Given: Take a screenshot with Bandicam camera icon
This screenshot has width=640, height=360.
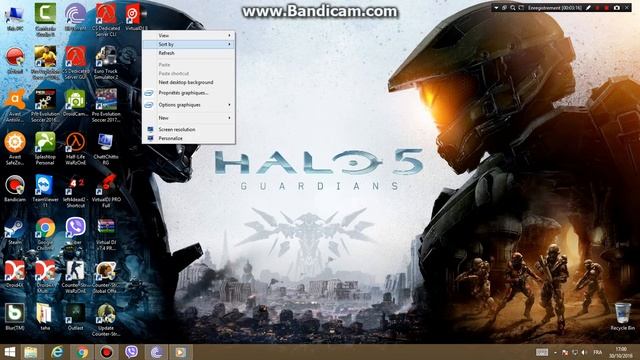Looking at the screenshot, I should 617,8.
